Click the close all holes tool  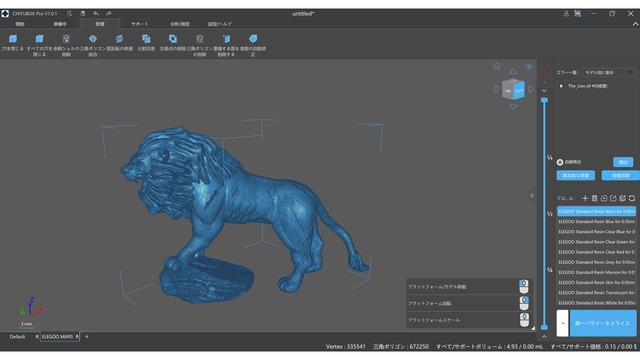(x=39, y=44)
